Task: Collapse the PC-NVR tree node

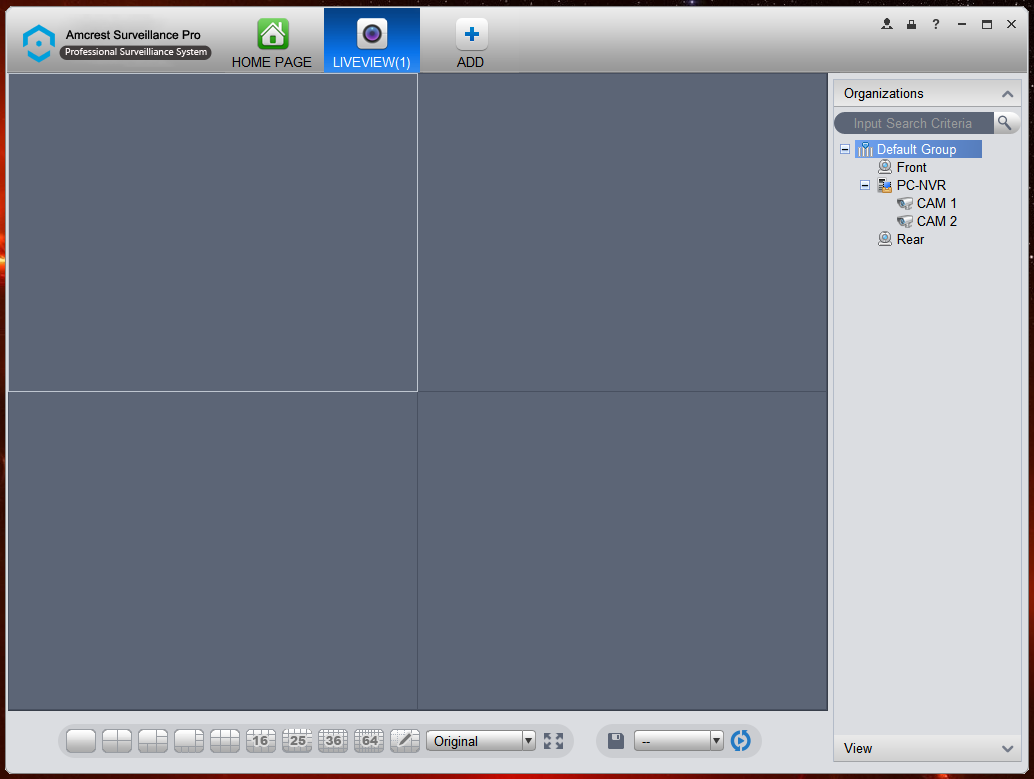Action: 865,185
